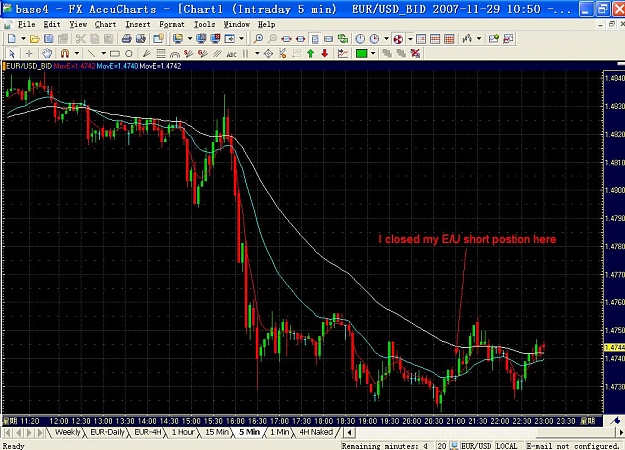Click the delete objects red X icon
Screen dimensions: 625x450
pos(415,53)
